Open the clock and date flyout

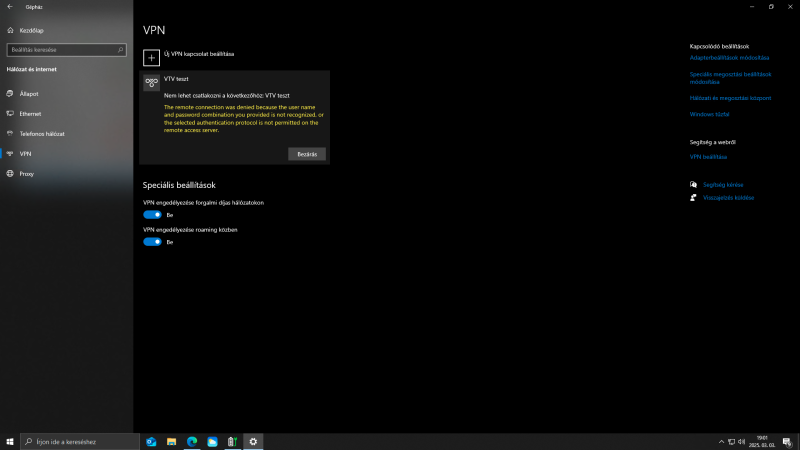pyautogui.click(x=762, y=442)
